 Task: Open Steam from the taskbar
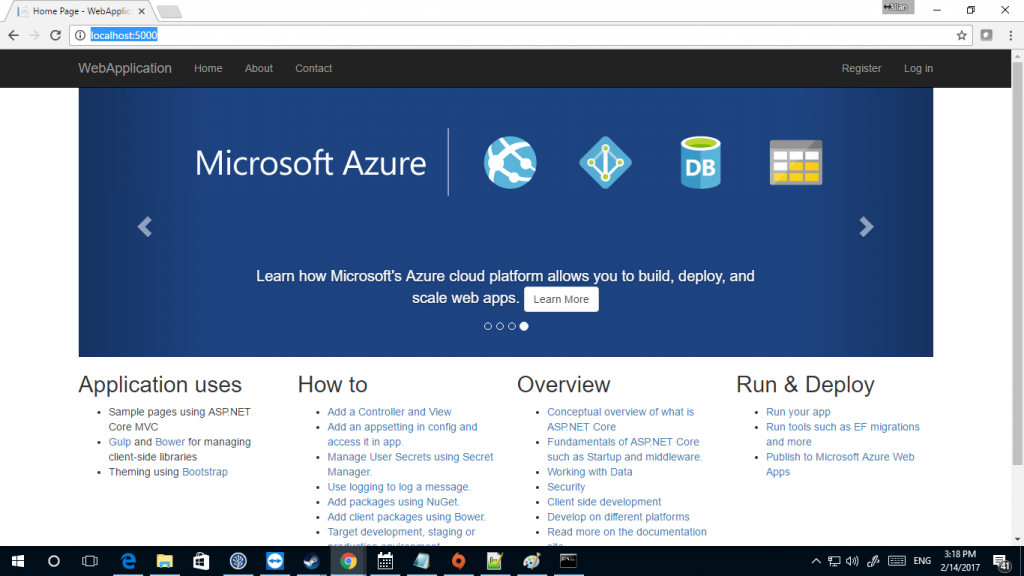pyautogui.click(x=311, y=561)
